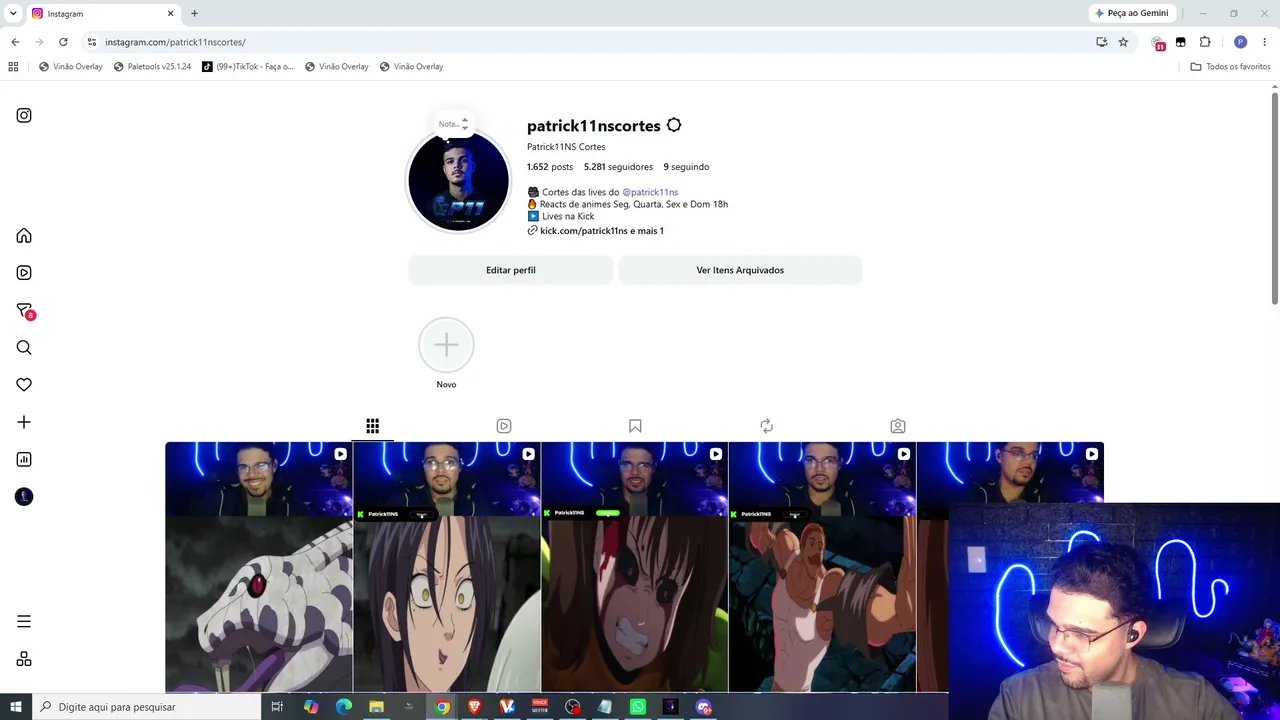Switch to the posts grid tab

click(372, 426)
